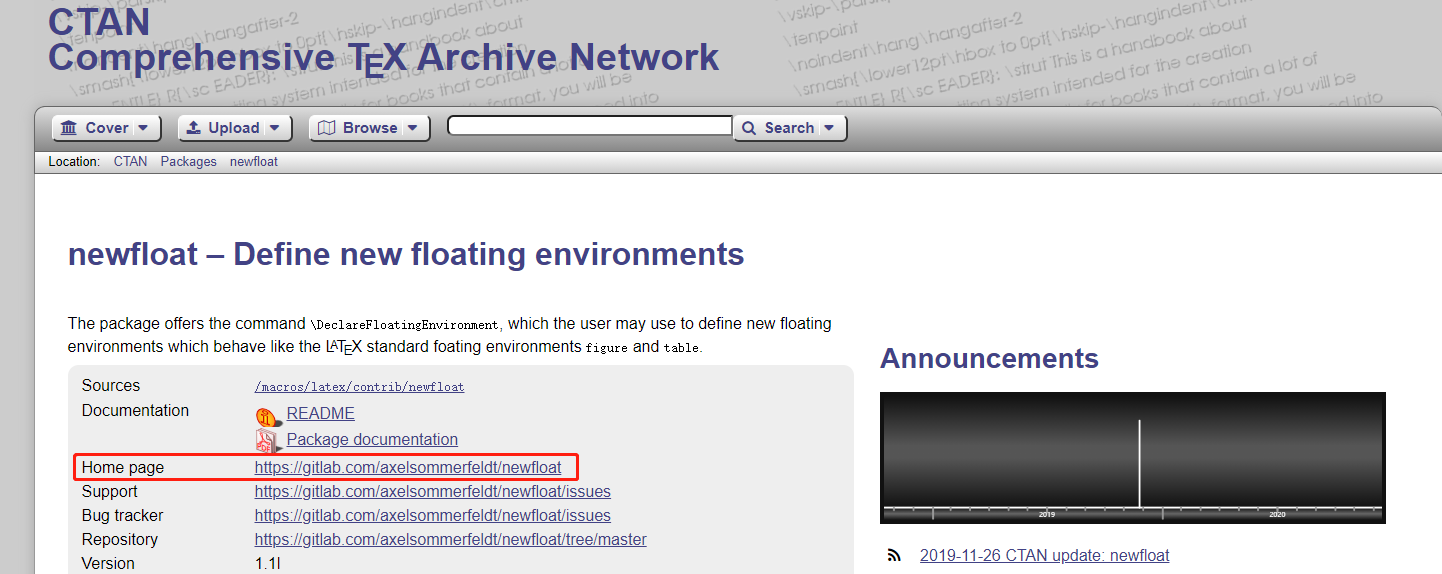
Task: Click the Home page row label
Action: pos(123,467)
